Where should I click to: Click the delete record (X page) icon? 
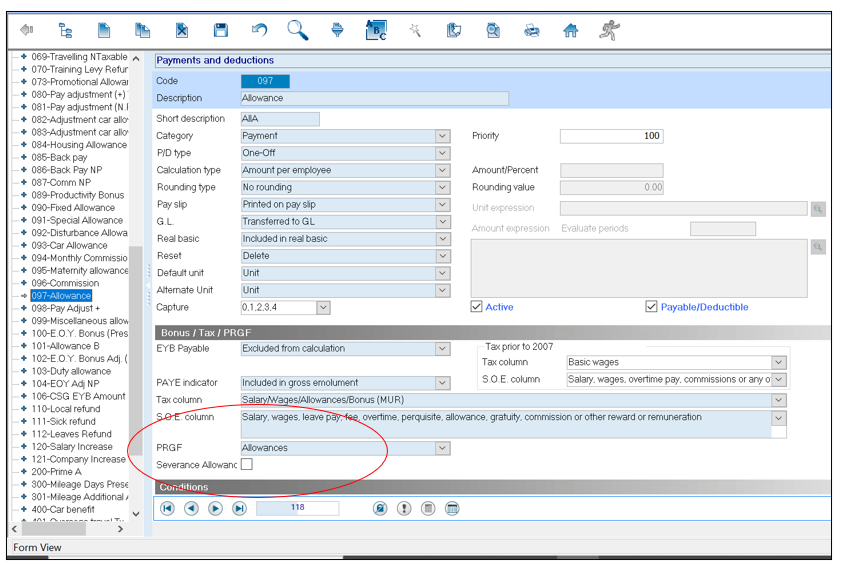click(x=182, y=31)
